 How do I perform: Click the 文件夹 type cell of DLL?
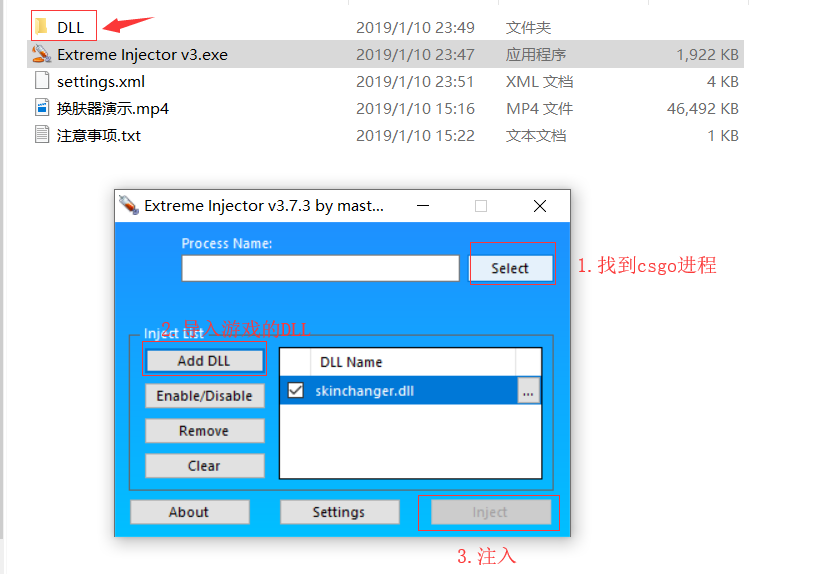(x=528, y=27)
